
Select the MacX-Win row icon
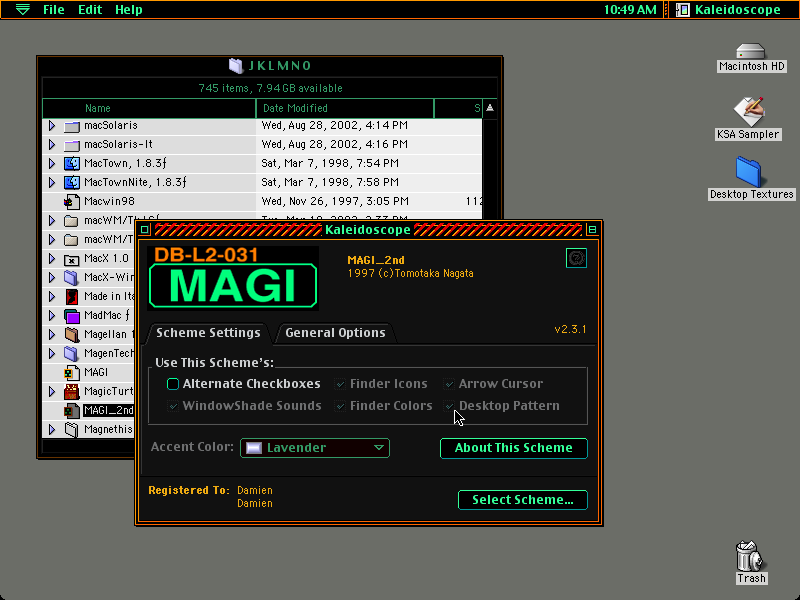coord(72,278)
